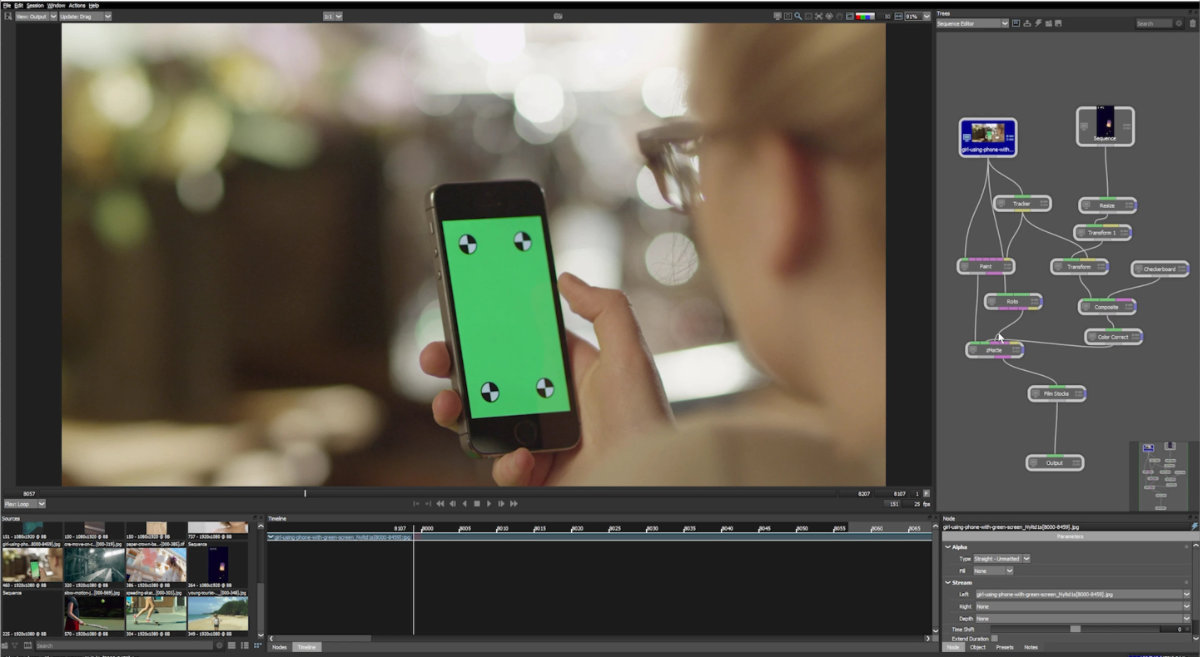Open the Session menu

(x=35, y=5)
